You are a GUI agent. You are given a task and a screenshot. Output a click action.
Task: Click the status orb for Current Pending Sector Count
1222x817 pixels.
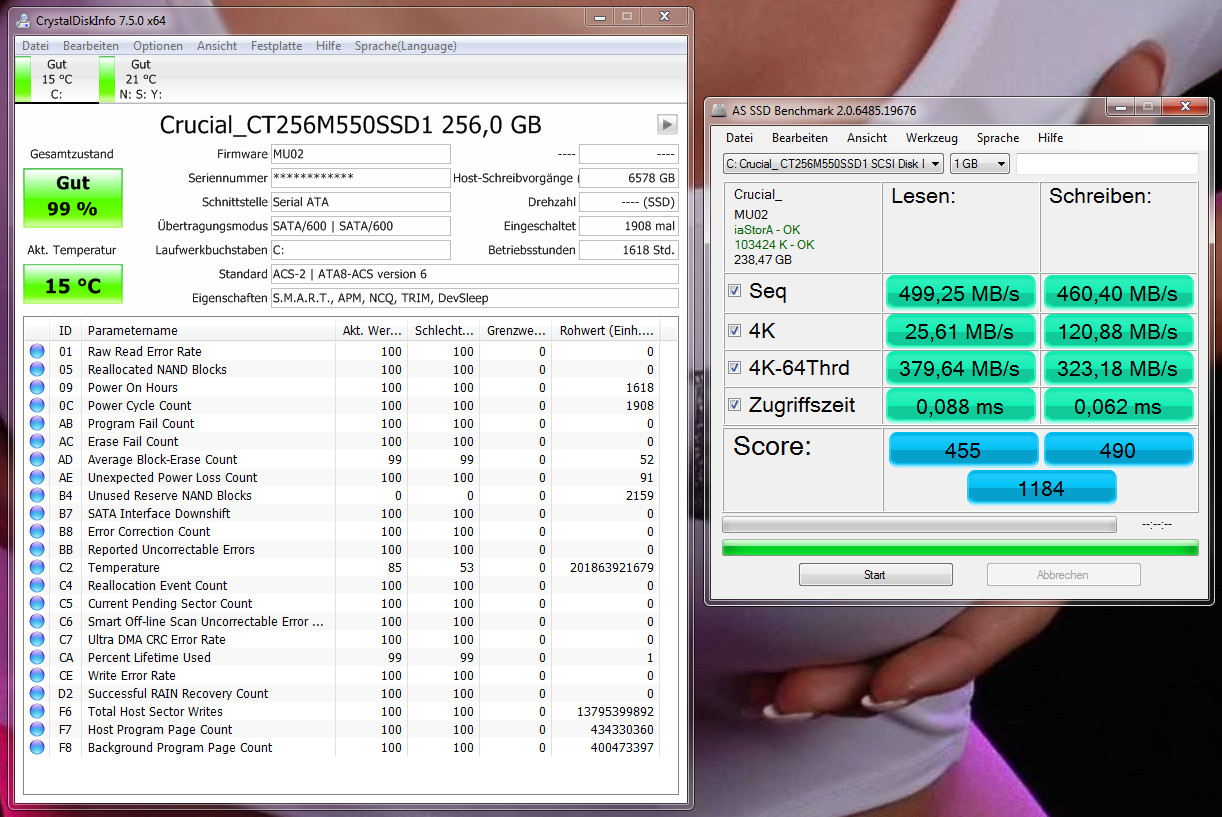coord(37,603)
